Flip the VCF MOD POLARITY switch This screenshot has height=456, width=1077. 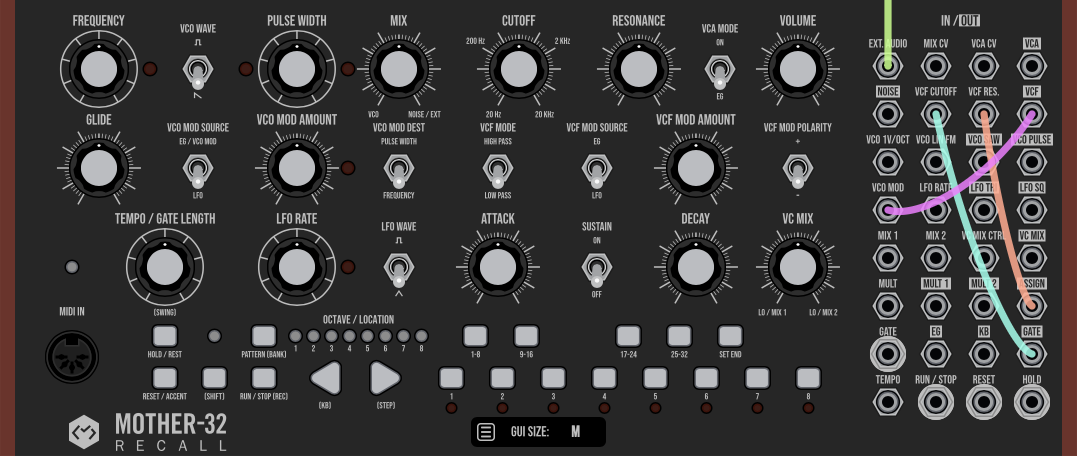tap(797, 171)
